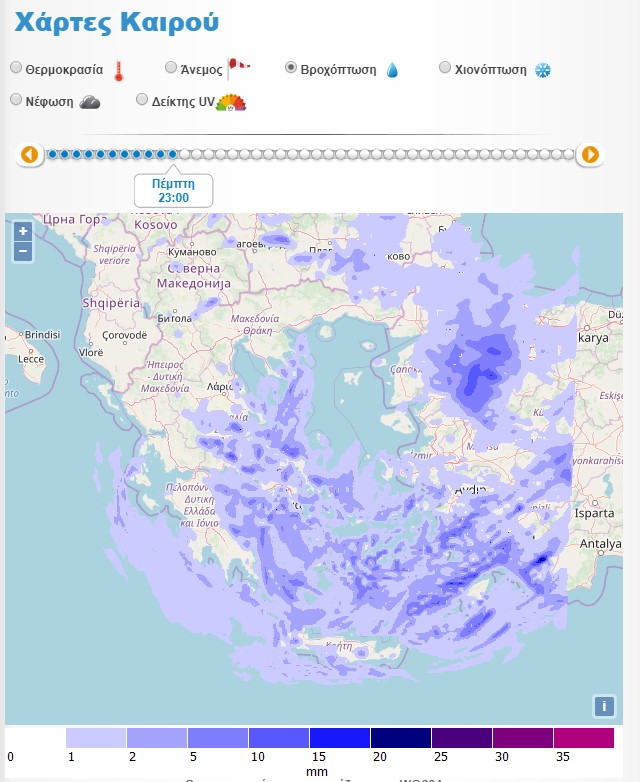Click the windsock icon next to Άνεμος
Image resolution: width=640 pixels, height=782 pixels.
(238, 68)
